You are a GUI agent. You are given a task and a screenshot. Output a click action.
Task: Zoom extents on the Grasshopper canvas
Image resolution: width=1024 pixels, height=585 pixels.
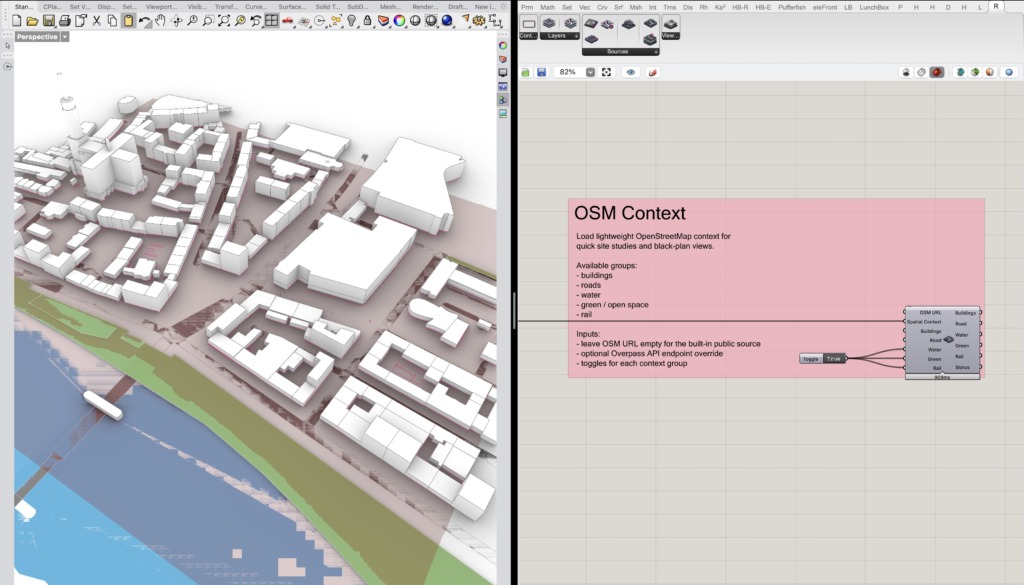(x=607, y=72)
